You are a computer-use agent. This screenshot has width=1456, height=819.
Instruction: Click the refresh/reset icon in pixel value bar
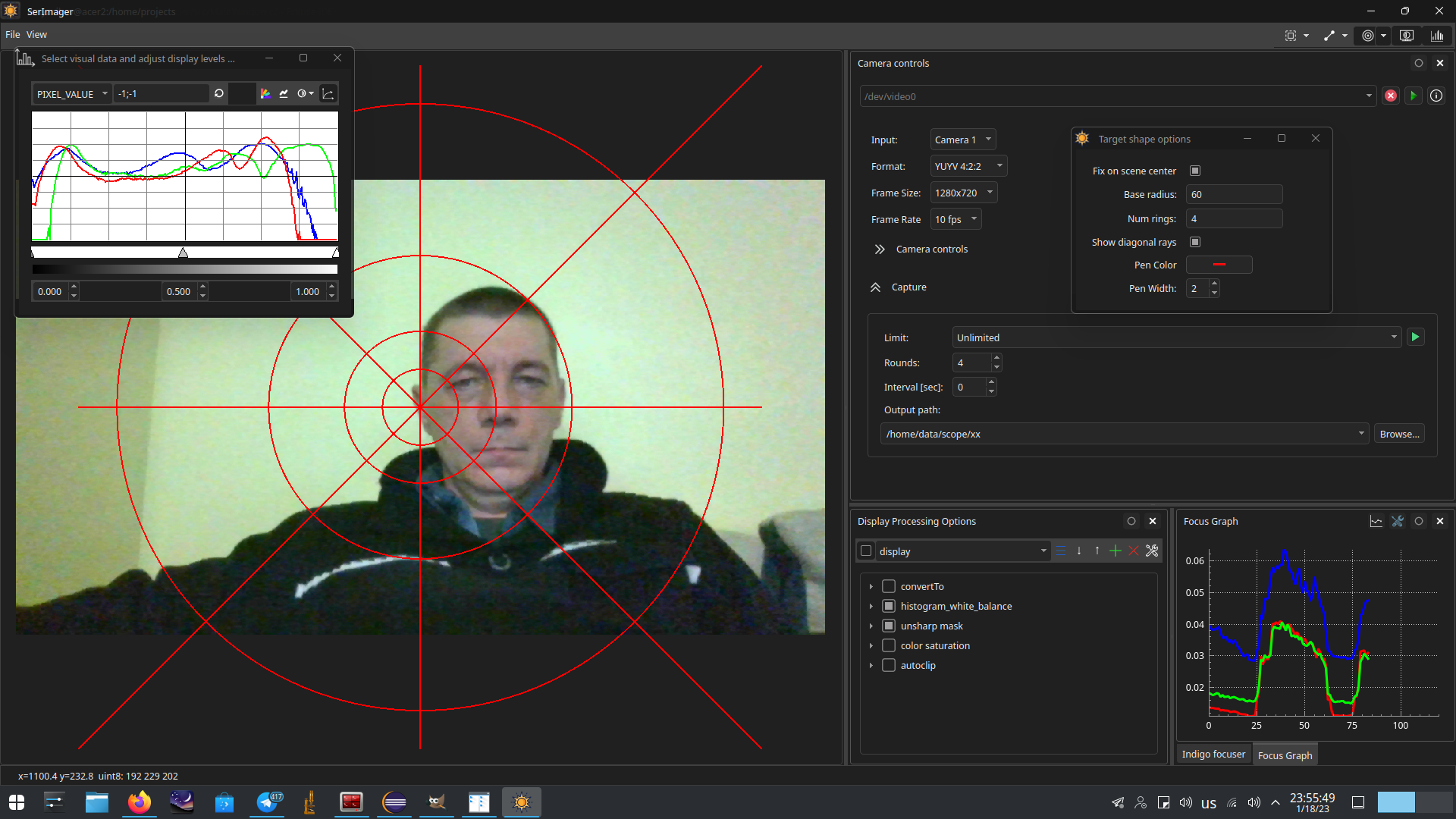pyautogui.click(x=218, y=93)
